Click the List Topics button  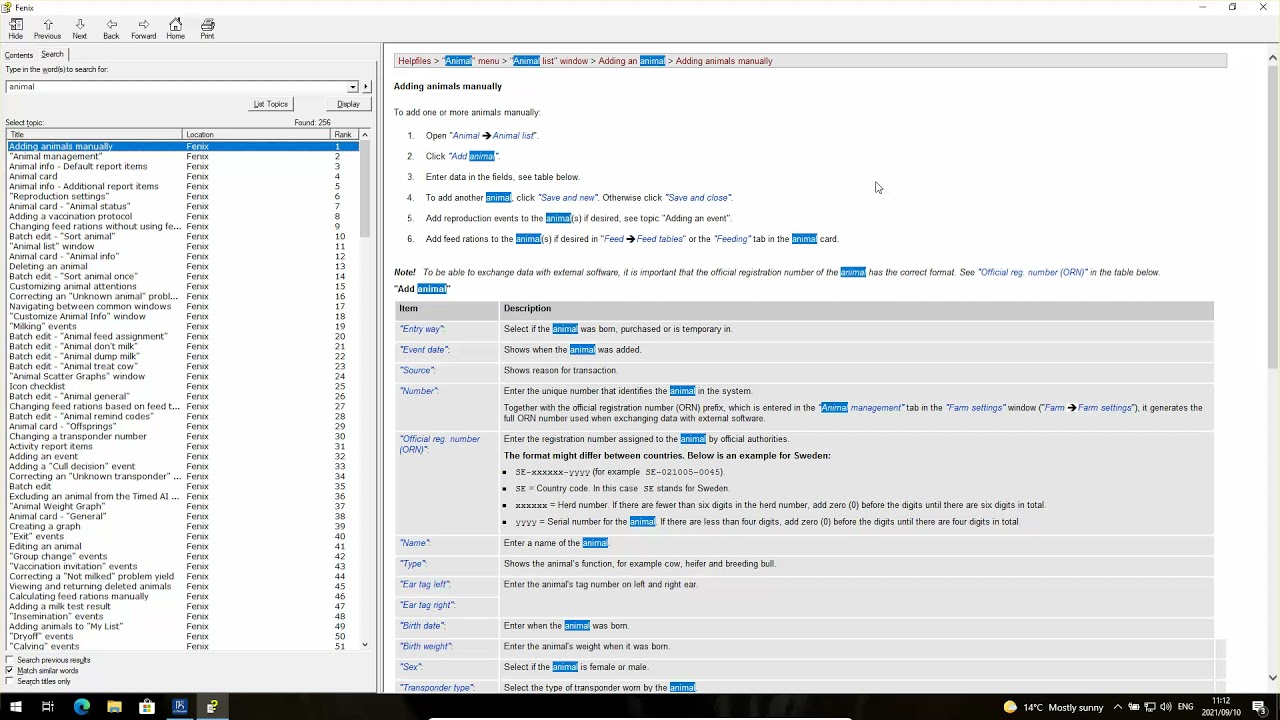click(x=271, y=104)
